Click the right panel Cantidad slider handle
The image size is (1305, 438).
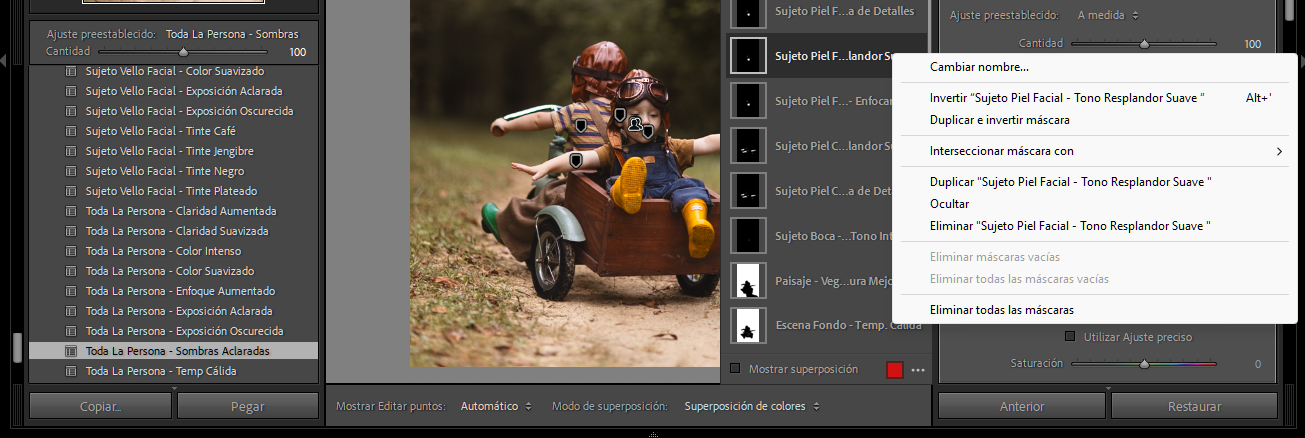click(1144, 44)
